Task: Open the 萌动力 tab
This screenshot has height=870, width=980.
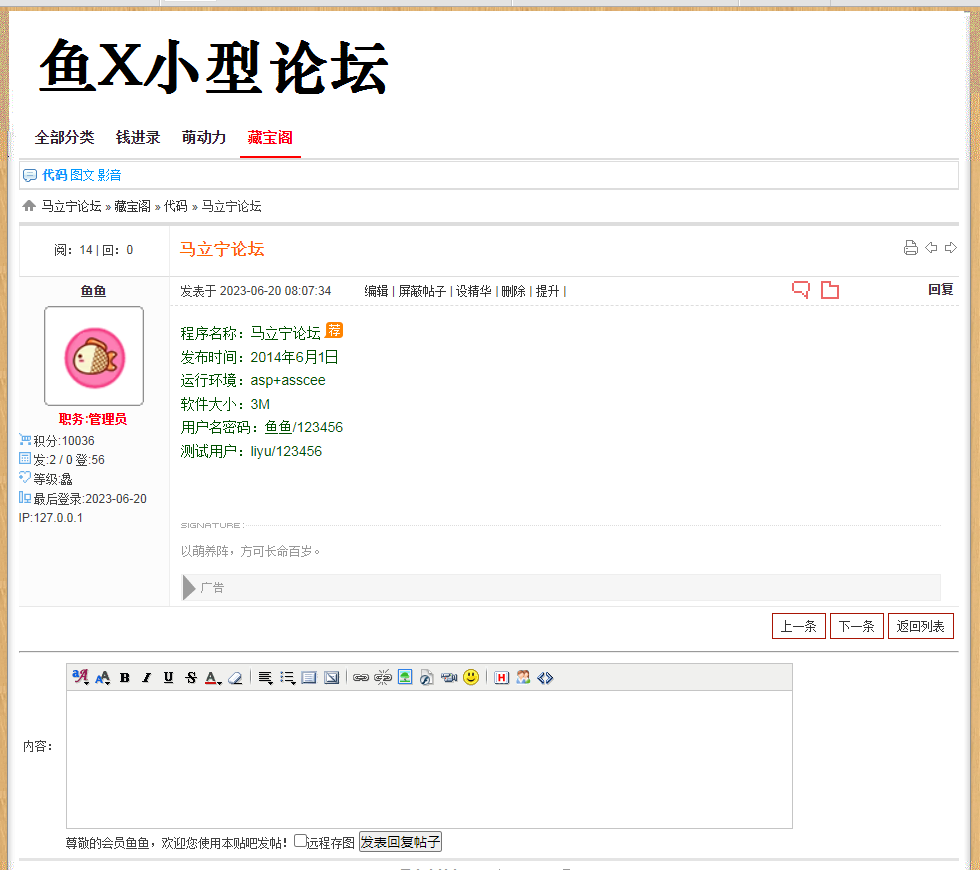Action: coord(204,138)
